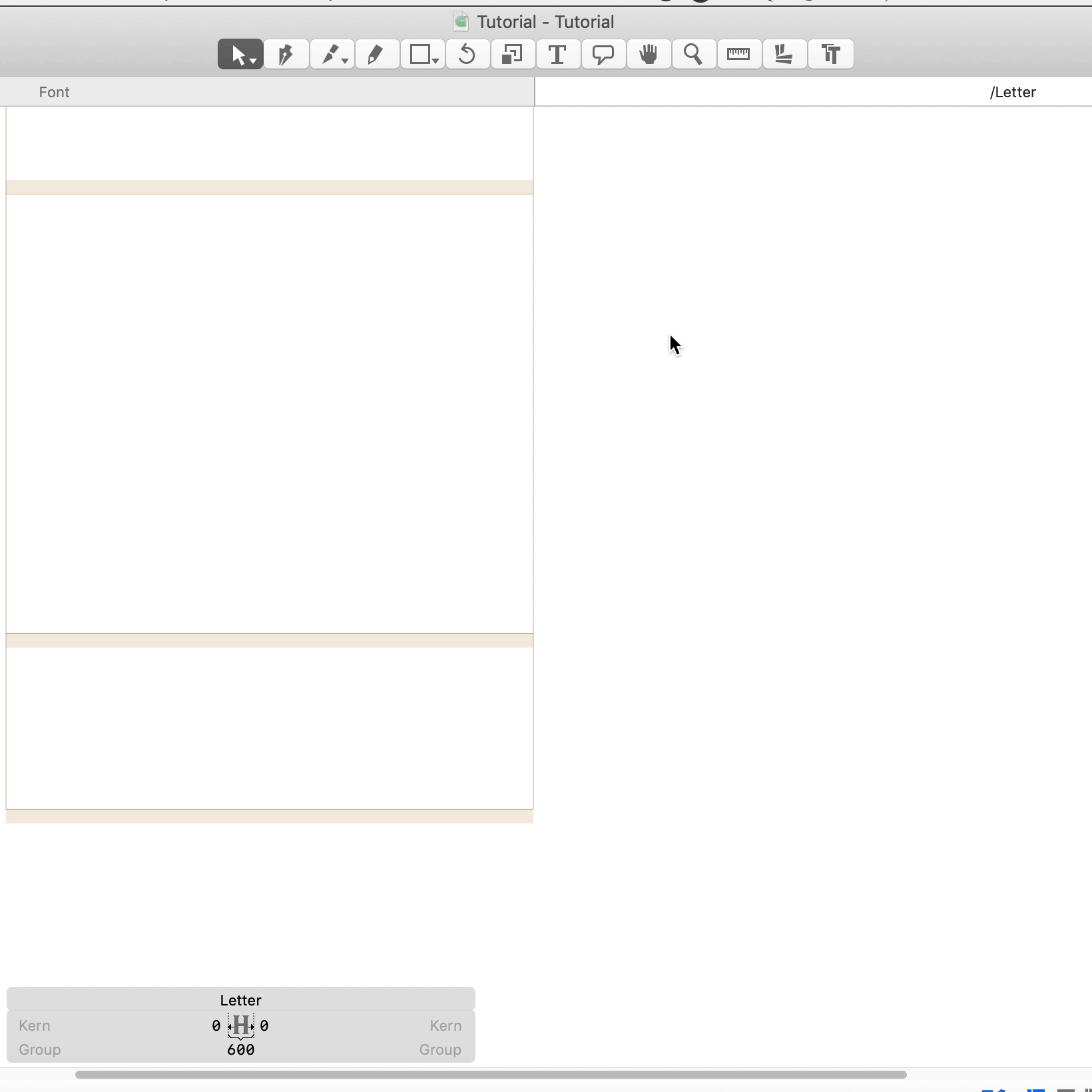1092x1092 pixels.
Task: Select the Draw pen tool
Action: point(286,54)
